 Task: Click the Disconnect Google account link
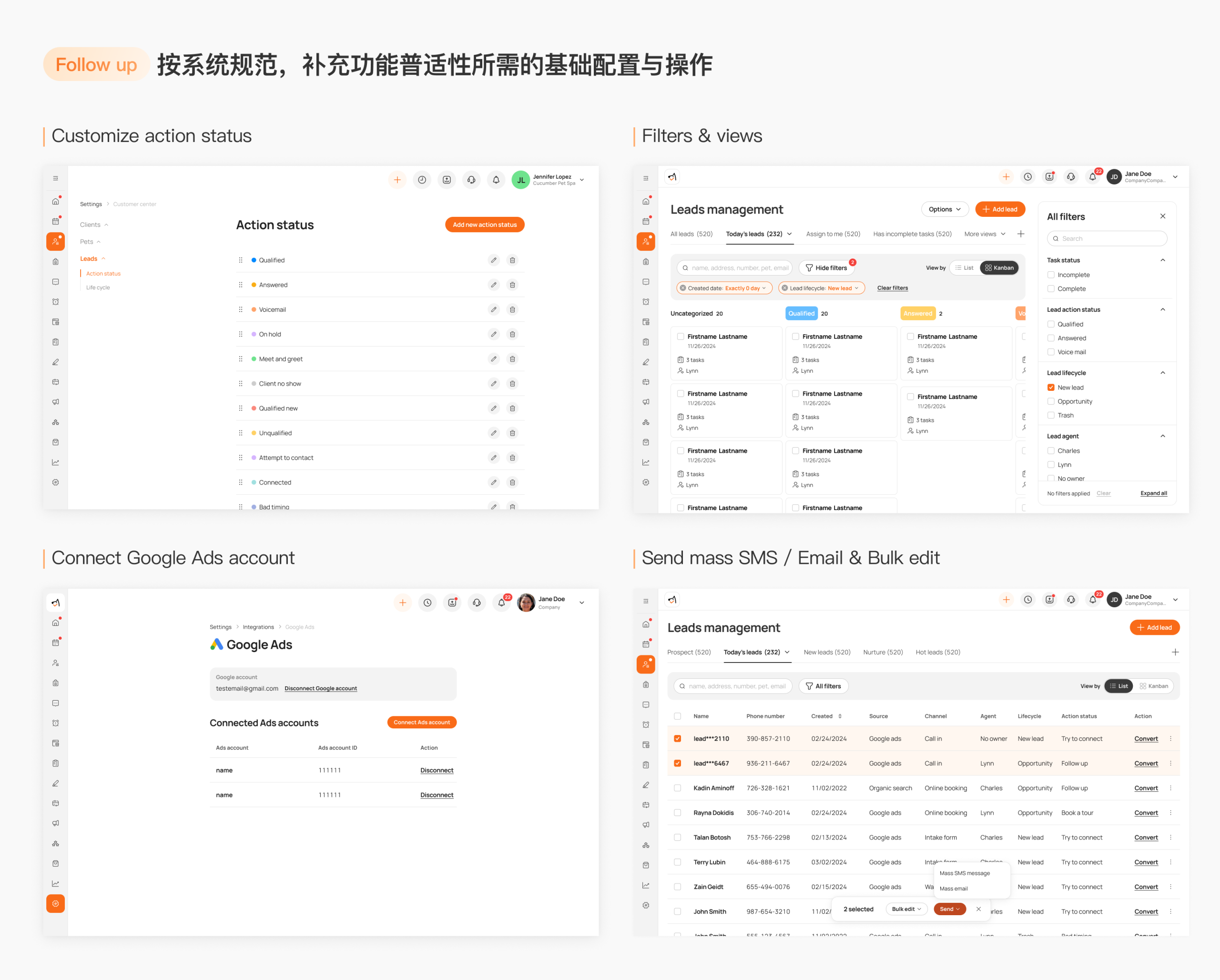pyautogui.click(x=320, y=689)
